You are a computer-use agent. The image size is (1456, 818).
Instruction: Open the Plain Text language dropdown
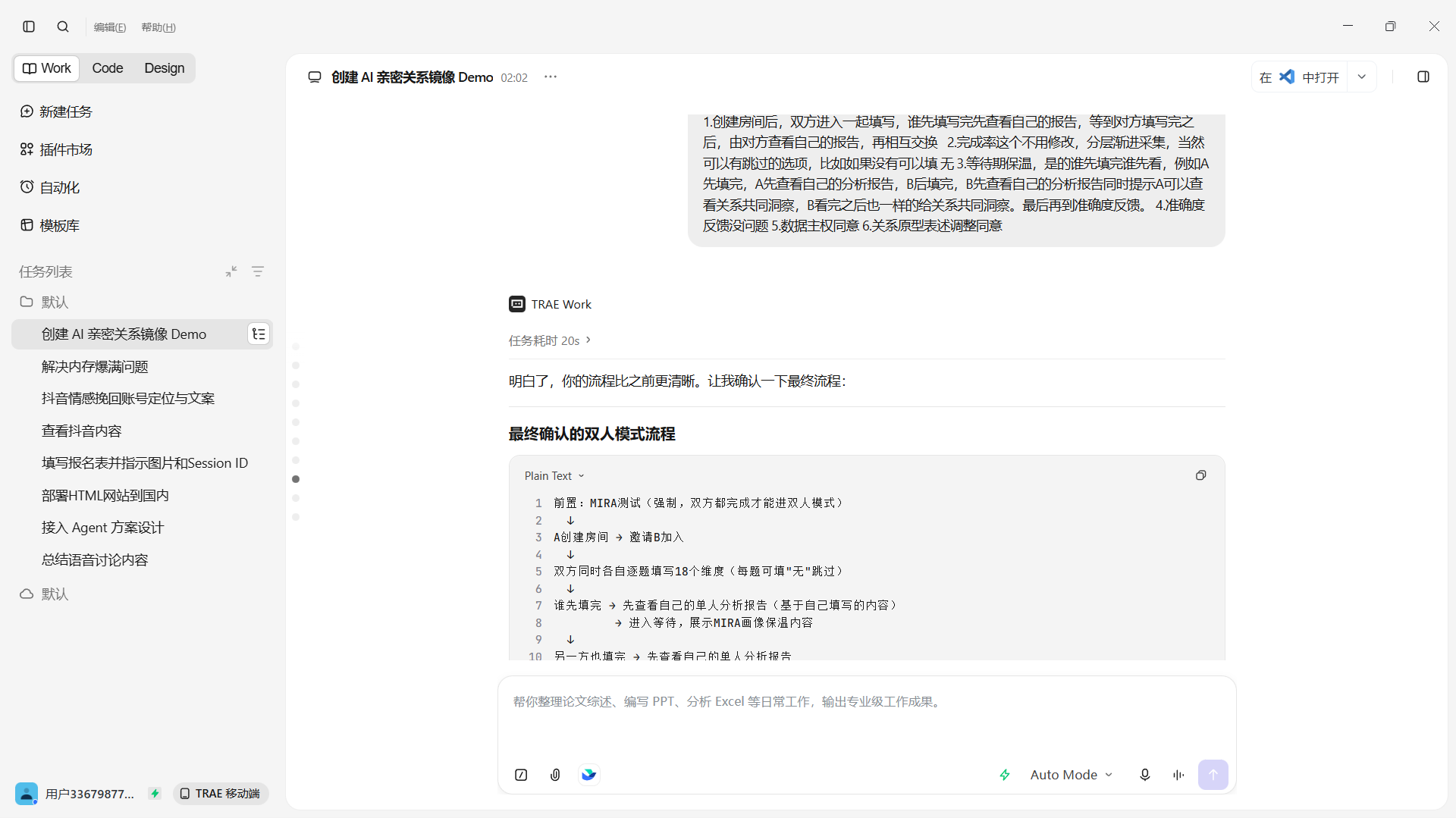coord(554,476)
